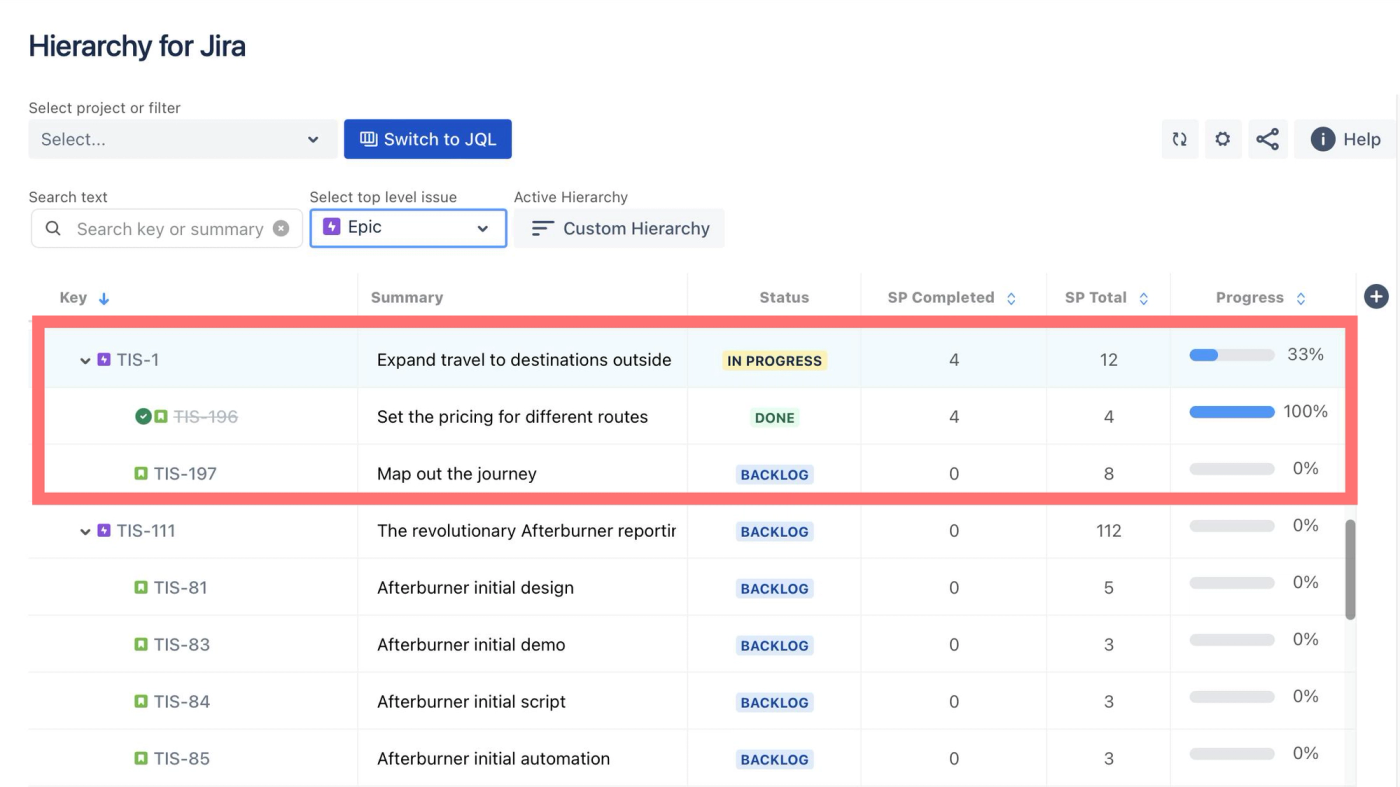Click the refresh icon in the toolbar
Image resolution: width=1400 pixels, height=787 pixels.
click(1180, 139)
